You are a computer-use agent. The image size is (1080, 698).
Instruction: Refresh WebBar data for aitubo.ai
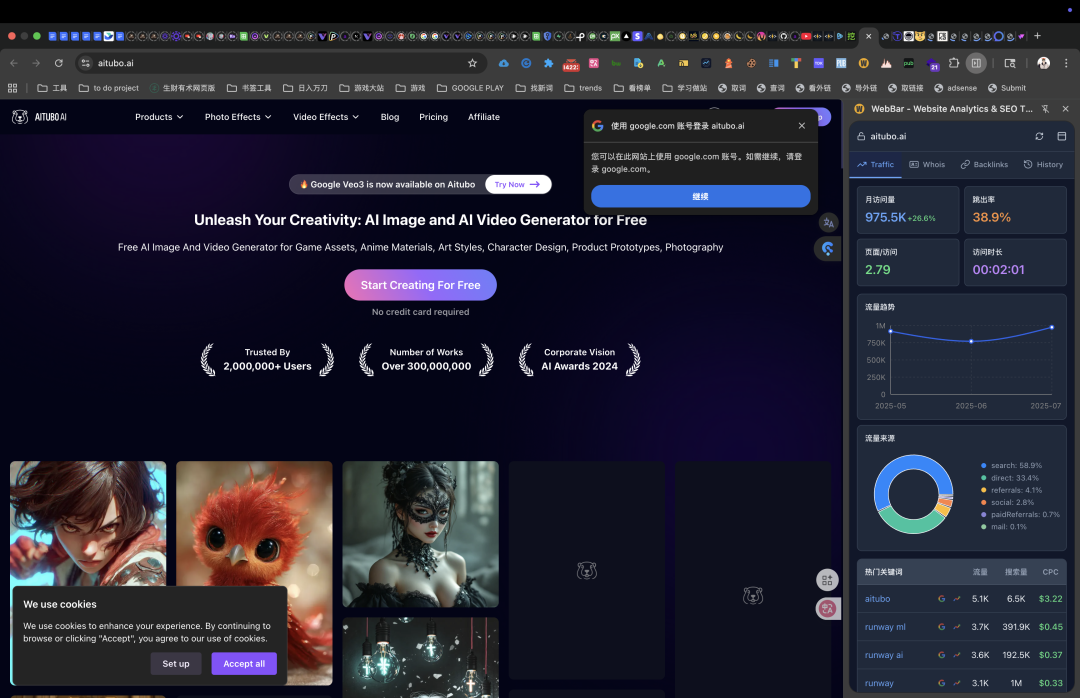(x=1039, y=136)
